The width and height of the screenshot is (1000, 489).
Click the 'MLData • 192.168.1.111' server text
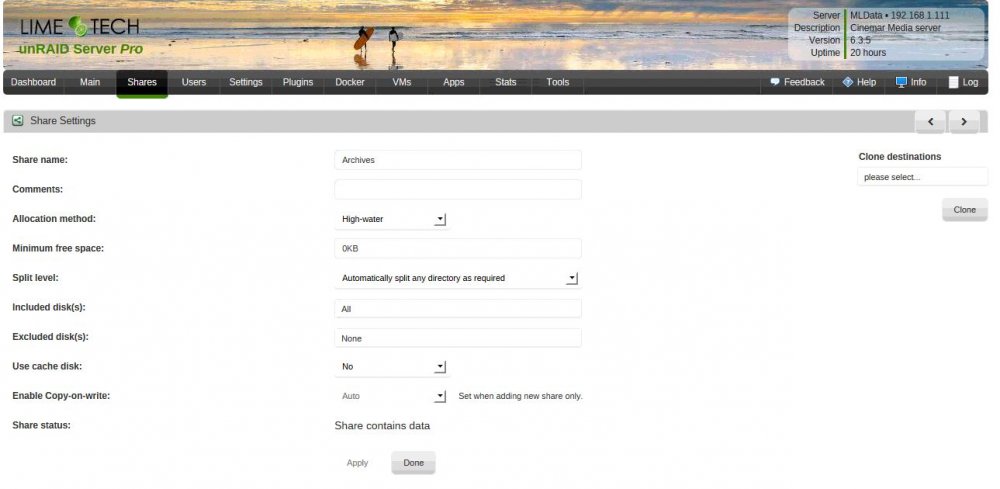(900, 15)
